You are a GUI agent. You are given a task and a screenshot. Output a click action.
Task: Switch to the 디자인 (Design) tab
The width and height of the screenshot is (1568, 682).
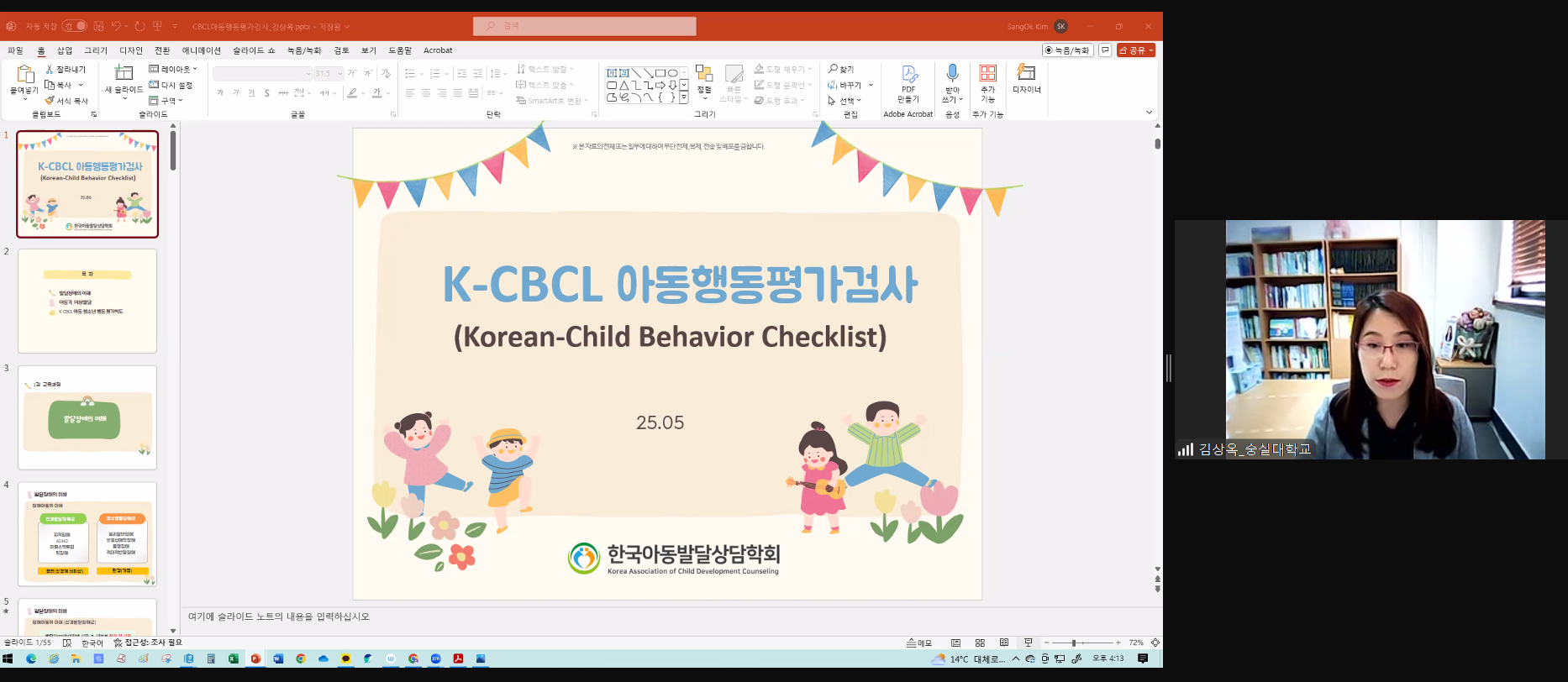[131, 50]
